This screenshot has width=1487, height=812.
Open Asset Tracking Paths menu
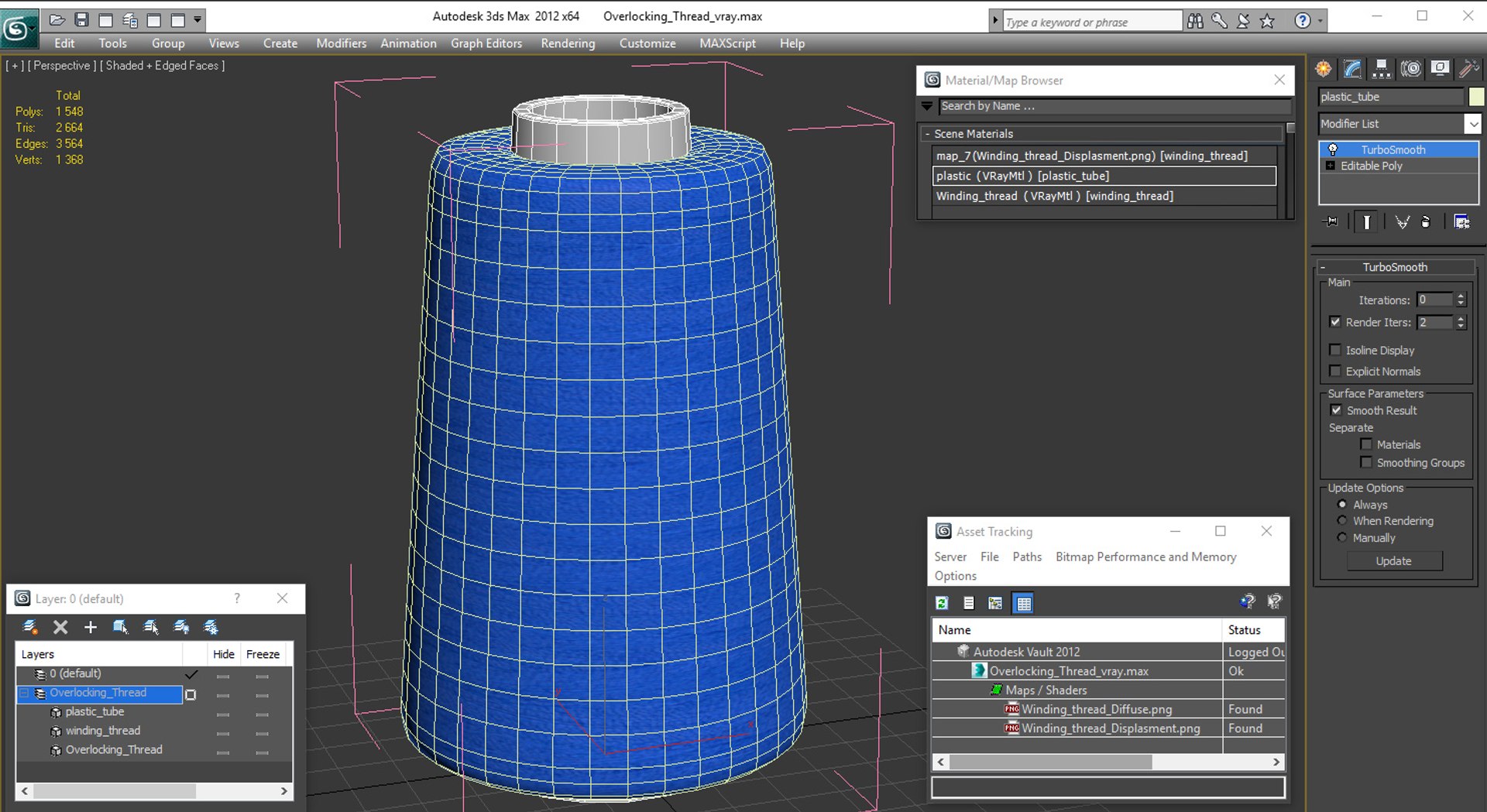tap(1027, 557)
